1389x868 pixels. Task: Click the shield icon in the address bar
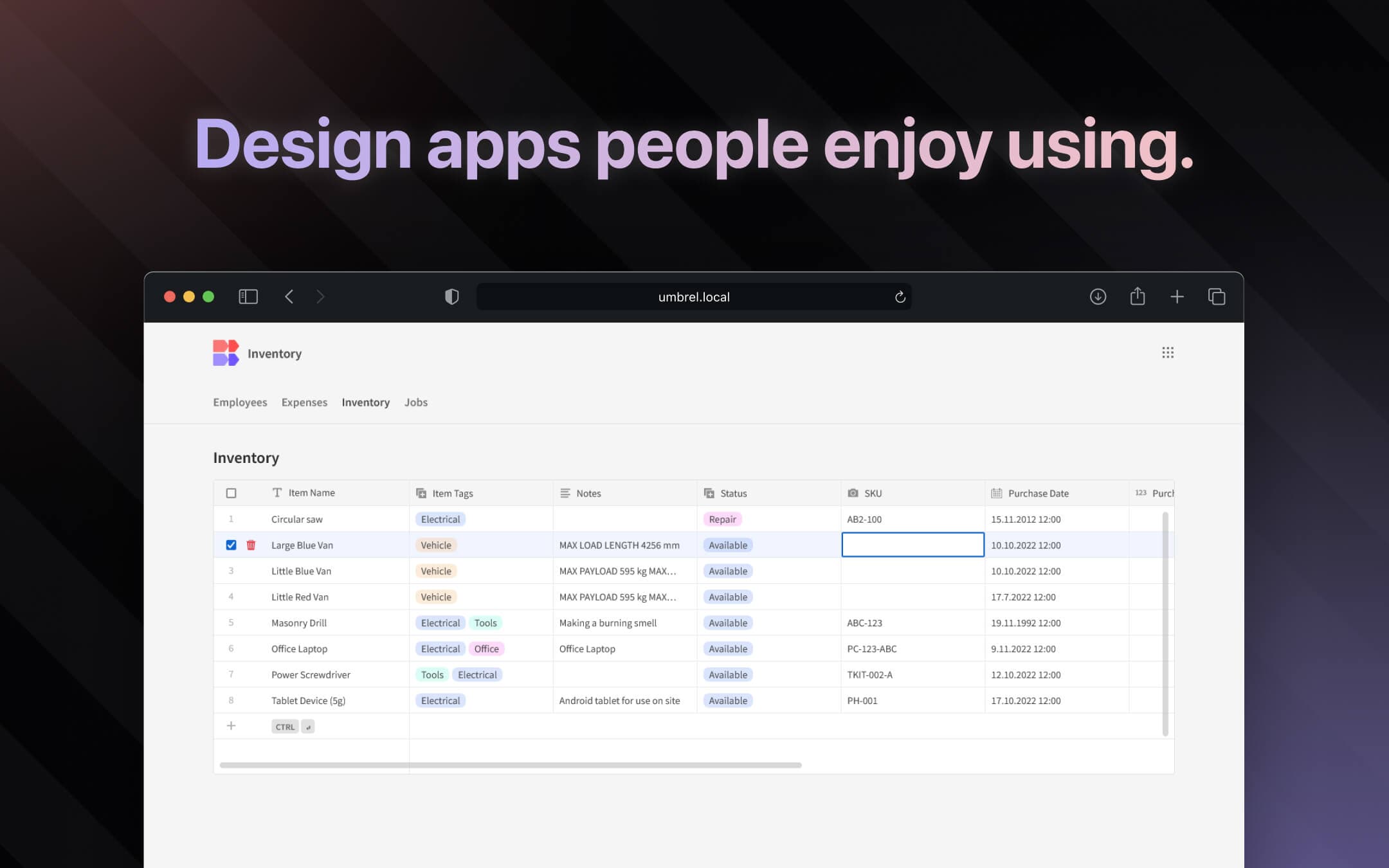tap(451, 296)
